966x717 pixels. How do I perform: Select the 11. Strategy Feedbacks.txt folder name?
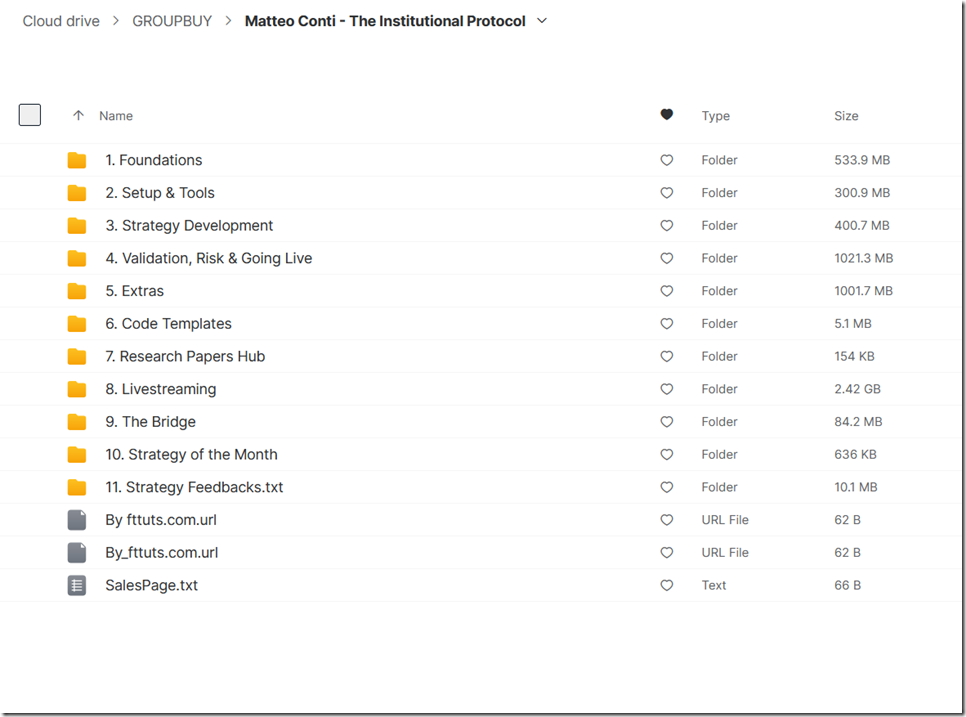click(x=194, y=487)
